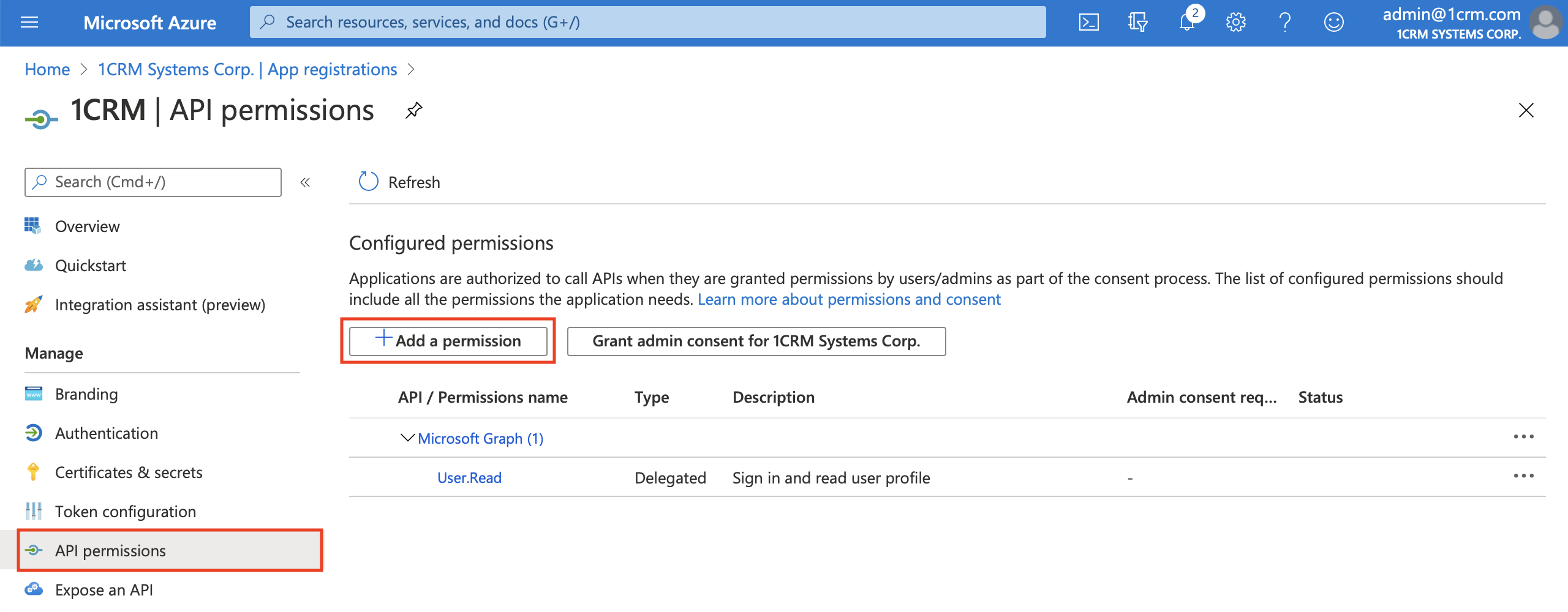Click the admin account avatar

pyautogui.click(x=1546, y=22)
